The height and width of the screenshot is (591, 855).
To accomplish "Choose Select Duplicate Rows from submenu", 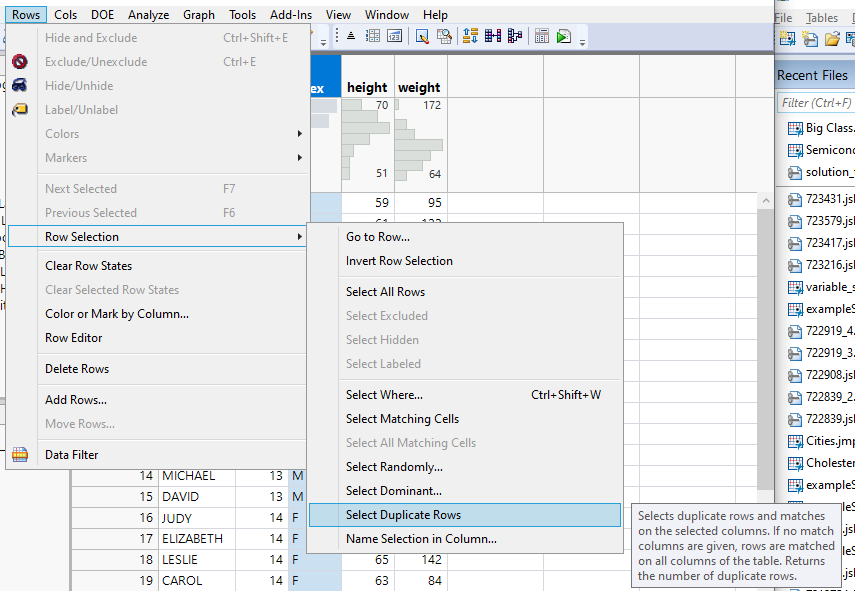I will [403, 515].
